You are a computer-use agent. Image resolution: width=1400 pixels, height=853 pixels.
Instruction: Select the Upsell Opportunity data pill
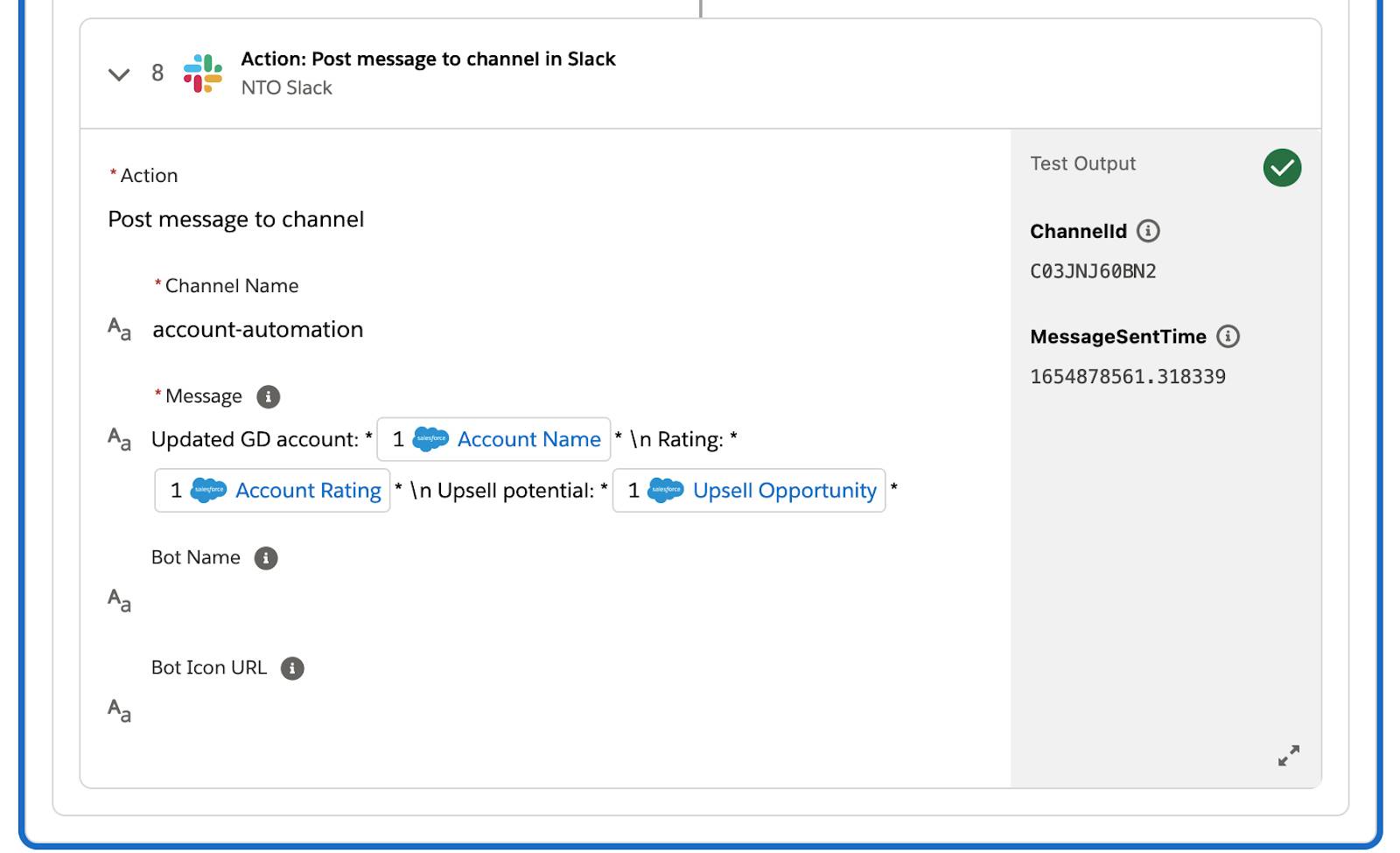749,490
